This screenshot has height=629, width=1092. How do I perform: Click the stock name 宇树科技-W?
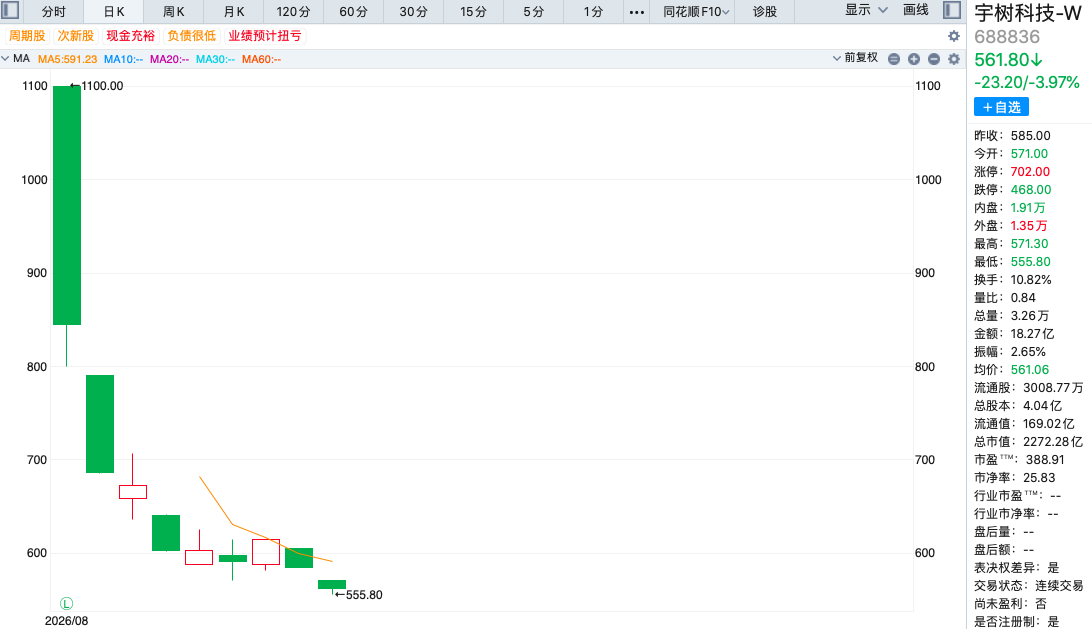[1028, 13]
